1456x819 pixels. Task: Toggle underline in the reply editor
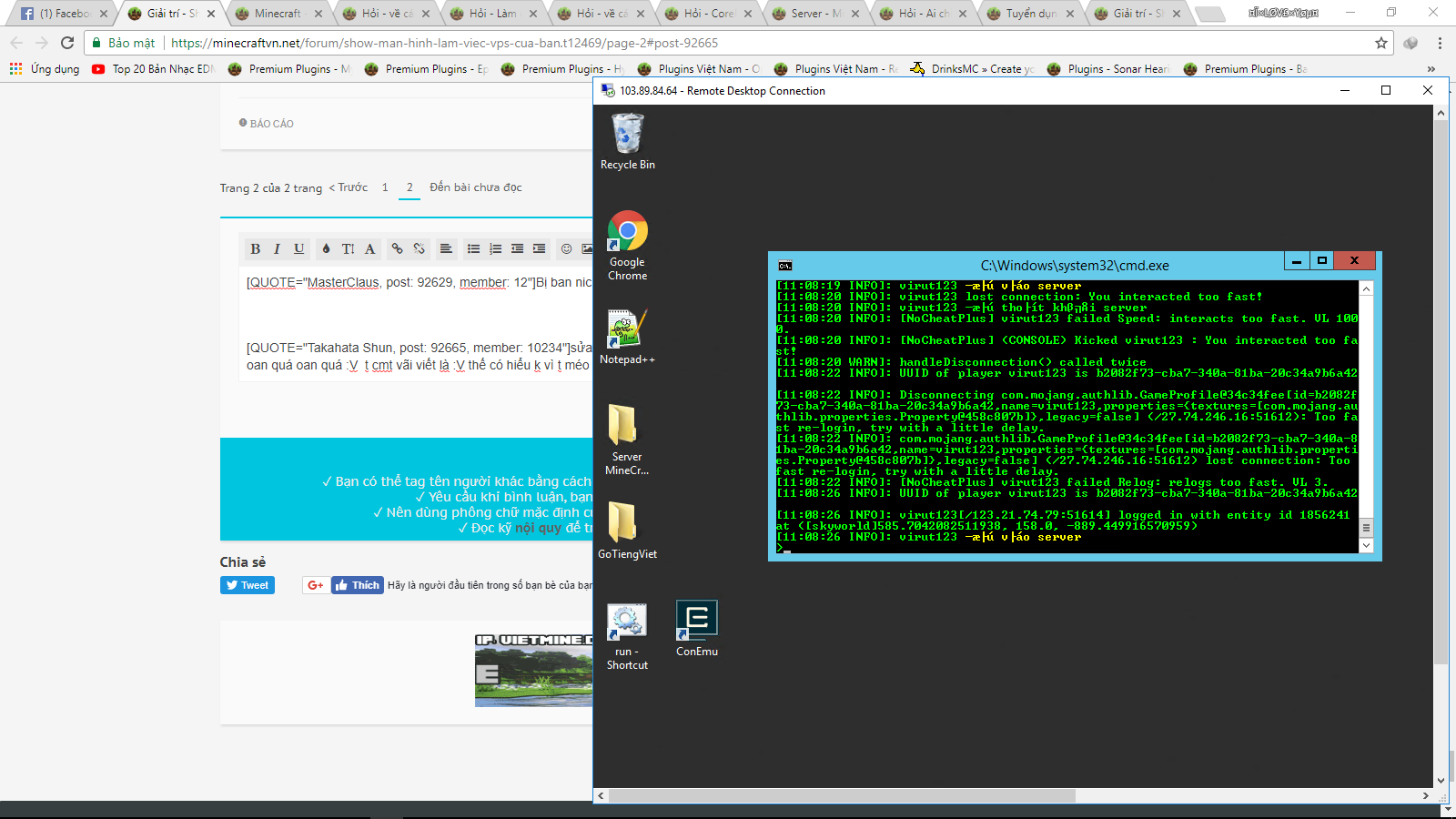click(x=298, y=248)
